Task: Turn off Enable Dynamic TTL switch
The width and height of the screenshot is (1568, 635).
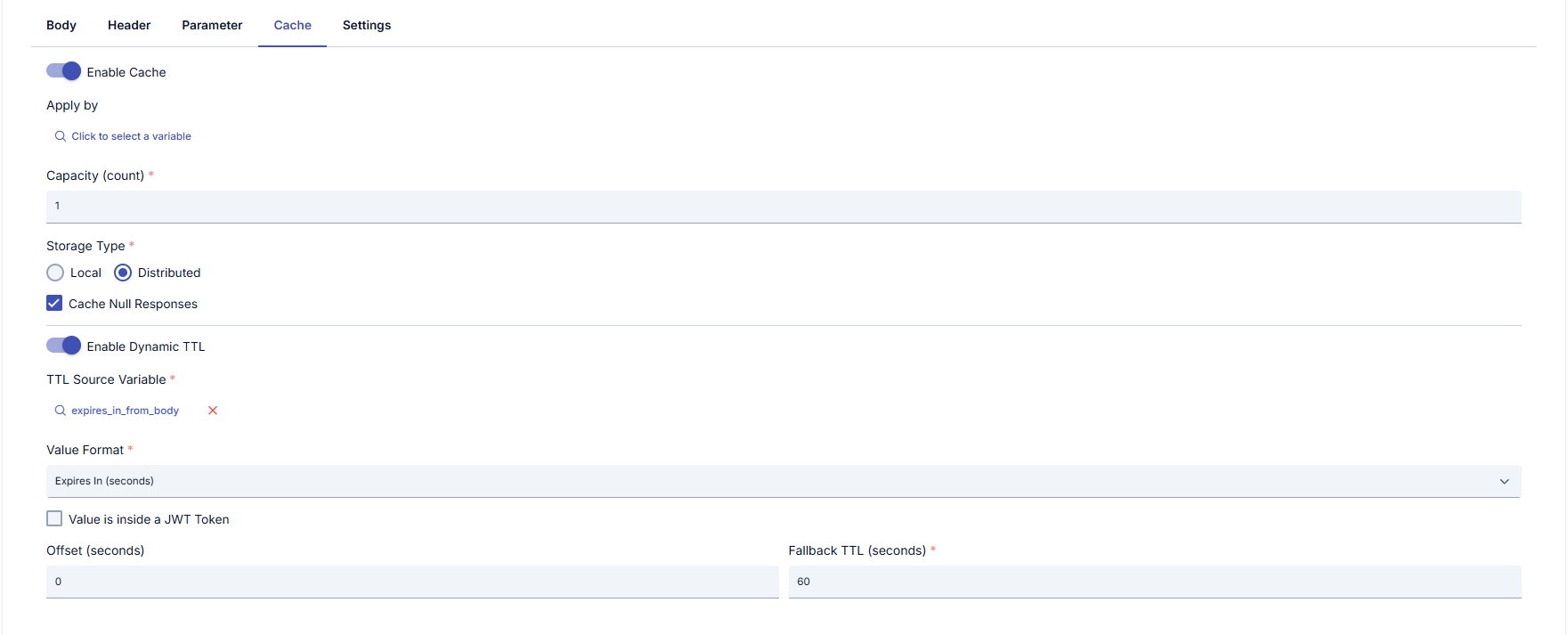Action: pyautogui.click(x=63, y=346)
